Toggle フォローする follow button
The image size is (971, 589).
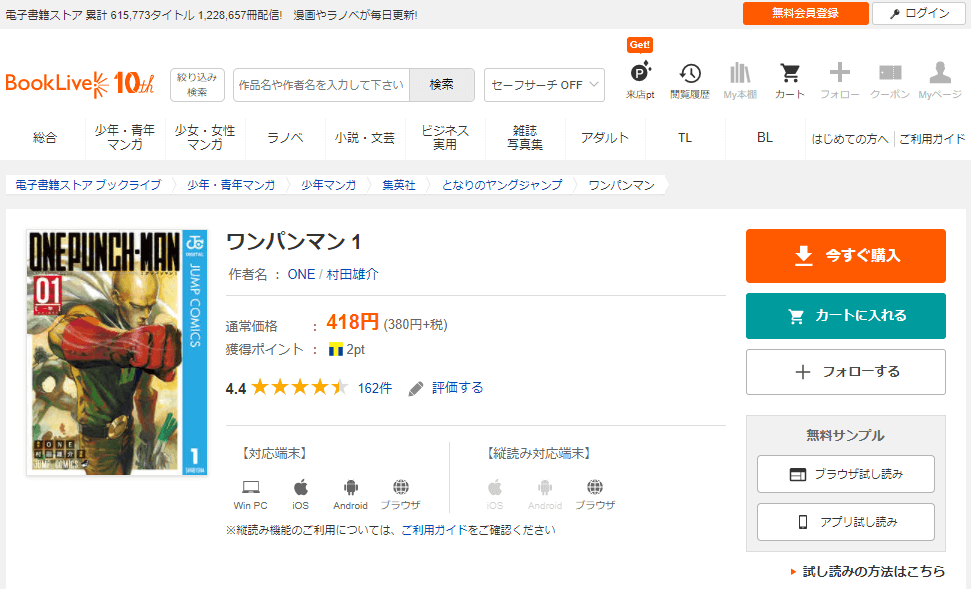pyautogui.click(x=845, y=372)
